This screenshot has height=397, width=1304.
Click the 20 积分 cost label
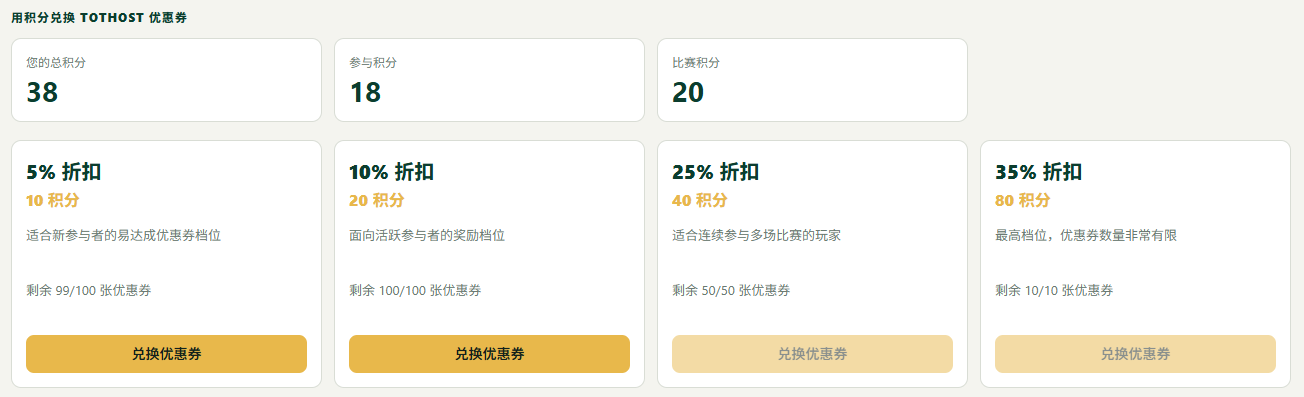[377, 200]
